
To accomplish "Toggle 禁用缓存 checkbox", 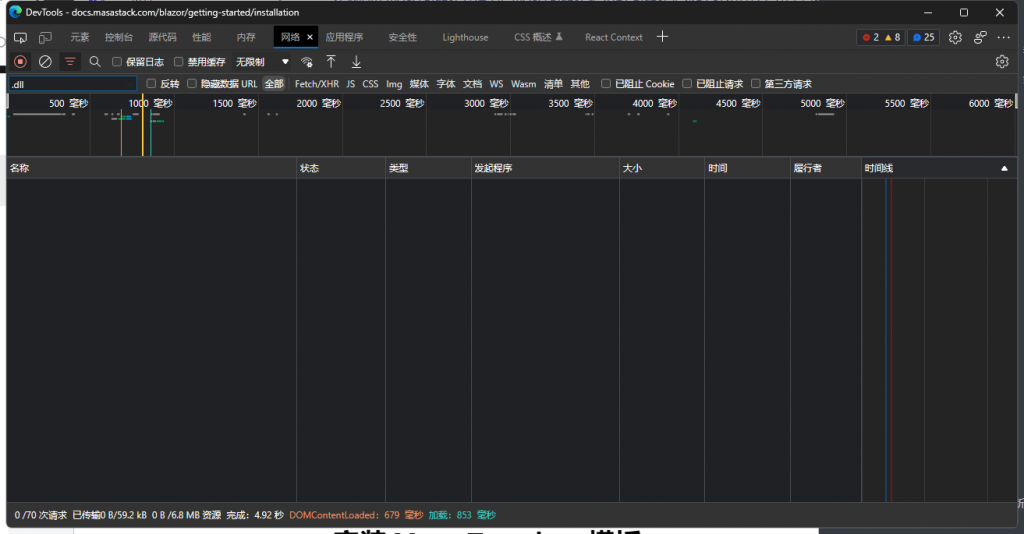I will (x=178, y=61).
